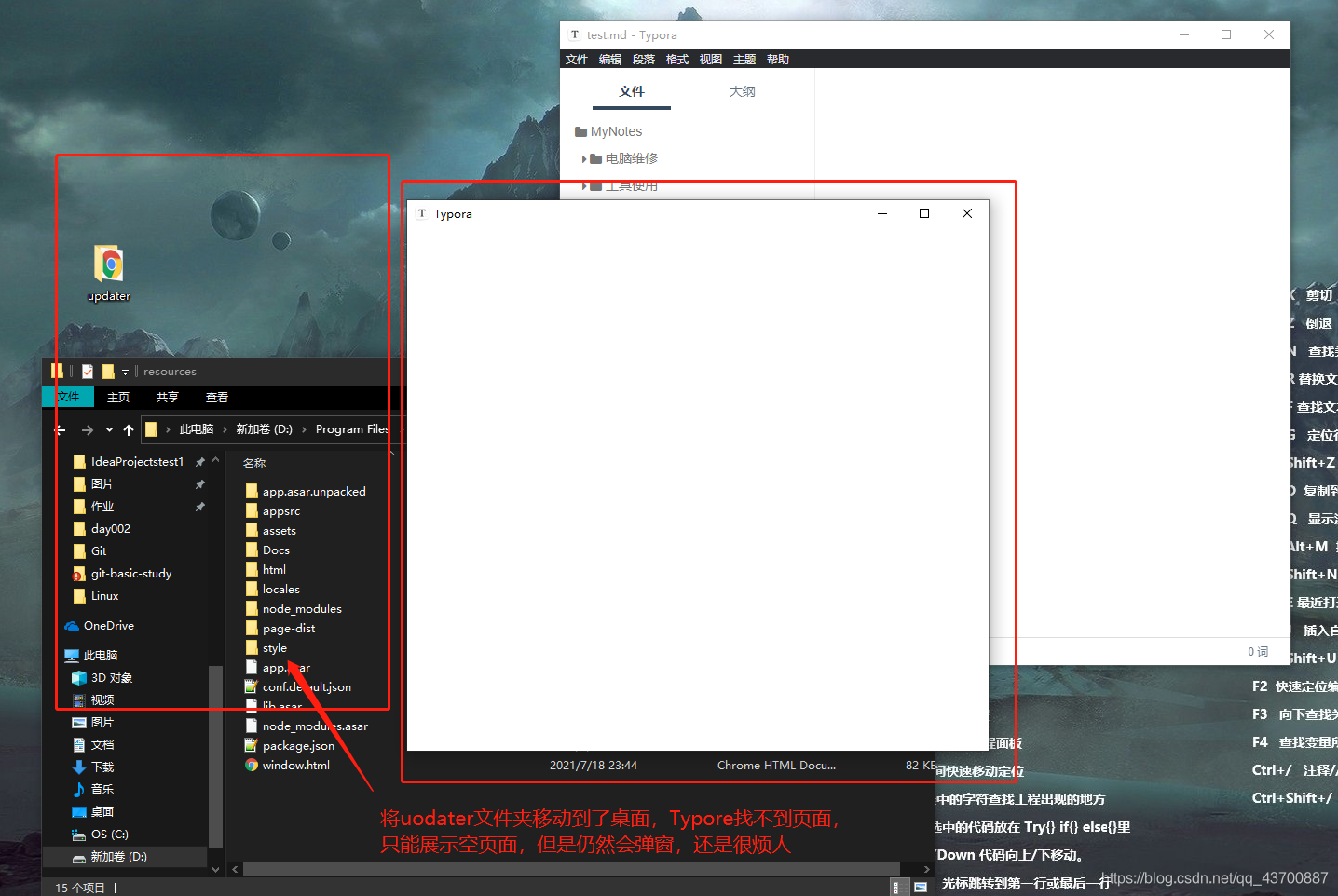Click the pin icon beside 作业
This screenshot has height=896, width=1338.
(199, 507)
